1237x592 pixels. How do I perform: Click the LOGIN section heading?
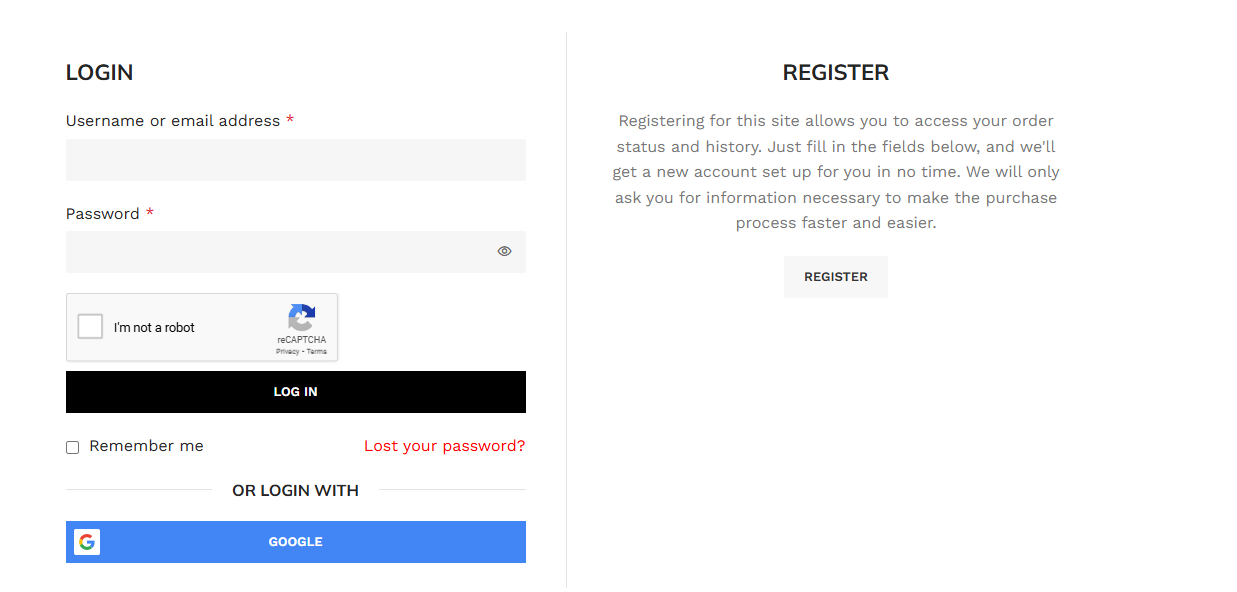(99, 73)
